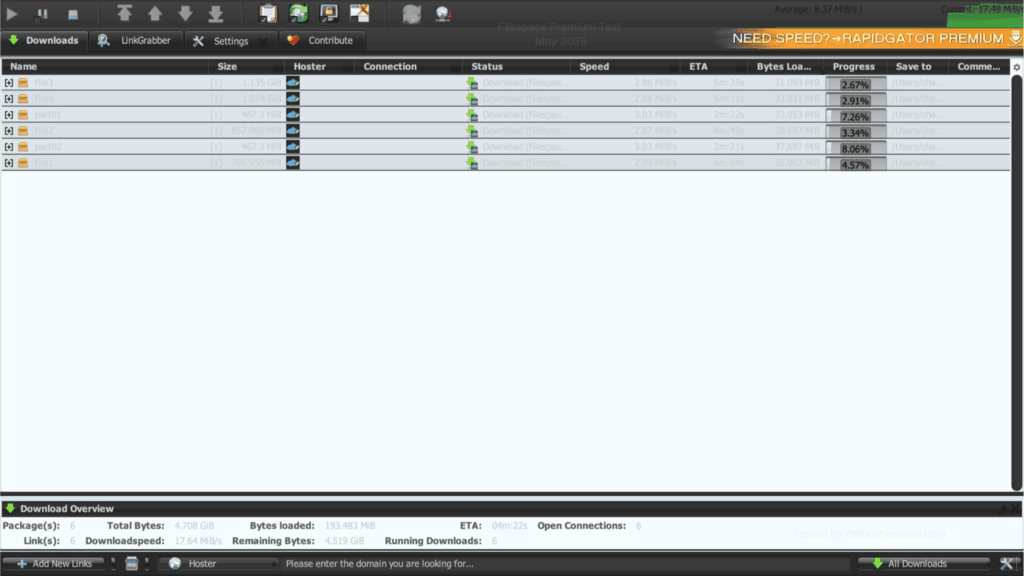Viewport: 1024px width, 576px height.
Task: Click the update check globe icon
Action: [x=443, y=13]
